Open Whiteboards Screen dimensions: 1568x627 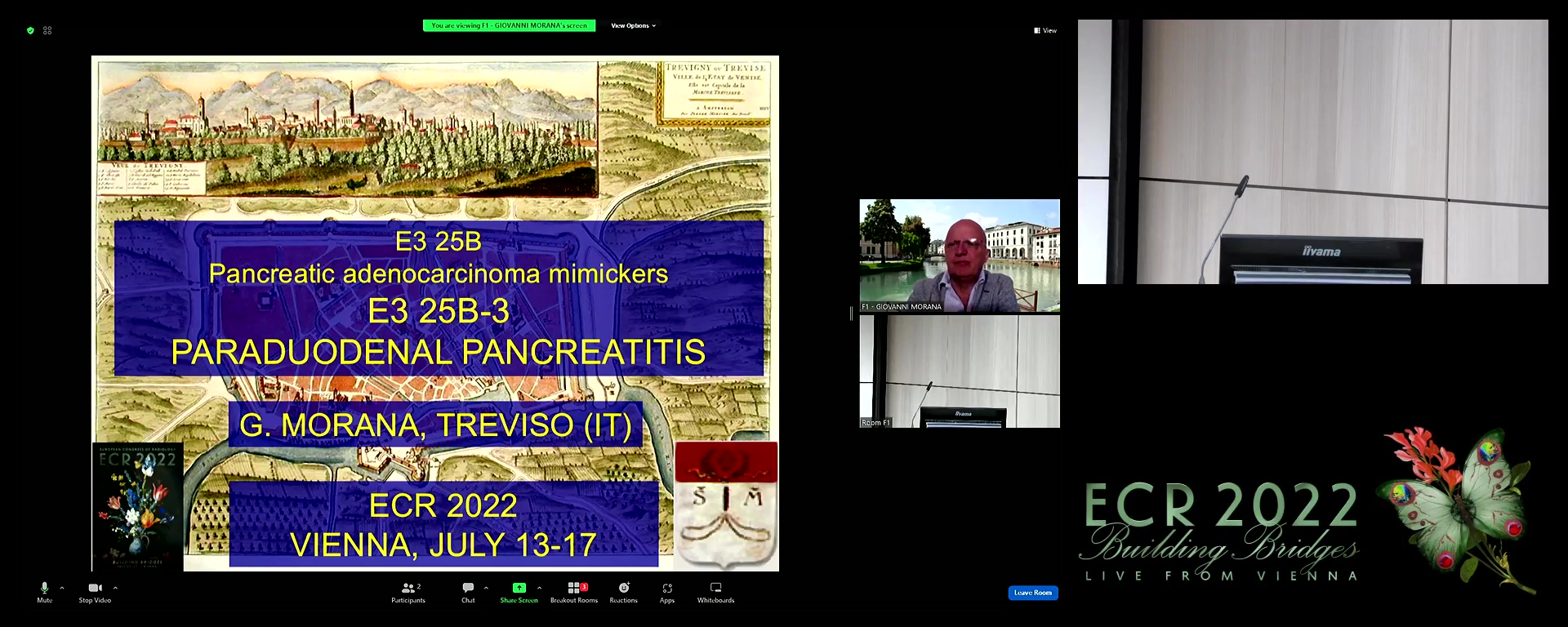(715, 593)
